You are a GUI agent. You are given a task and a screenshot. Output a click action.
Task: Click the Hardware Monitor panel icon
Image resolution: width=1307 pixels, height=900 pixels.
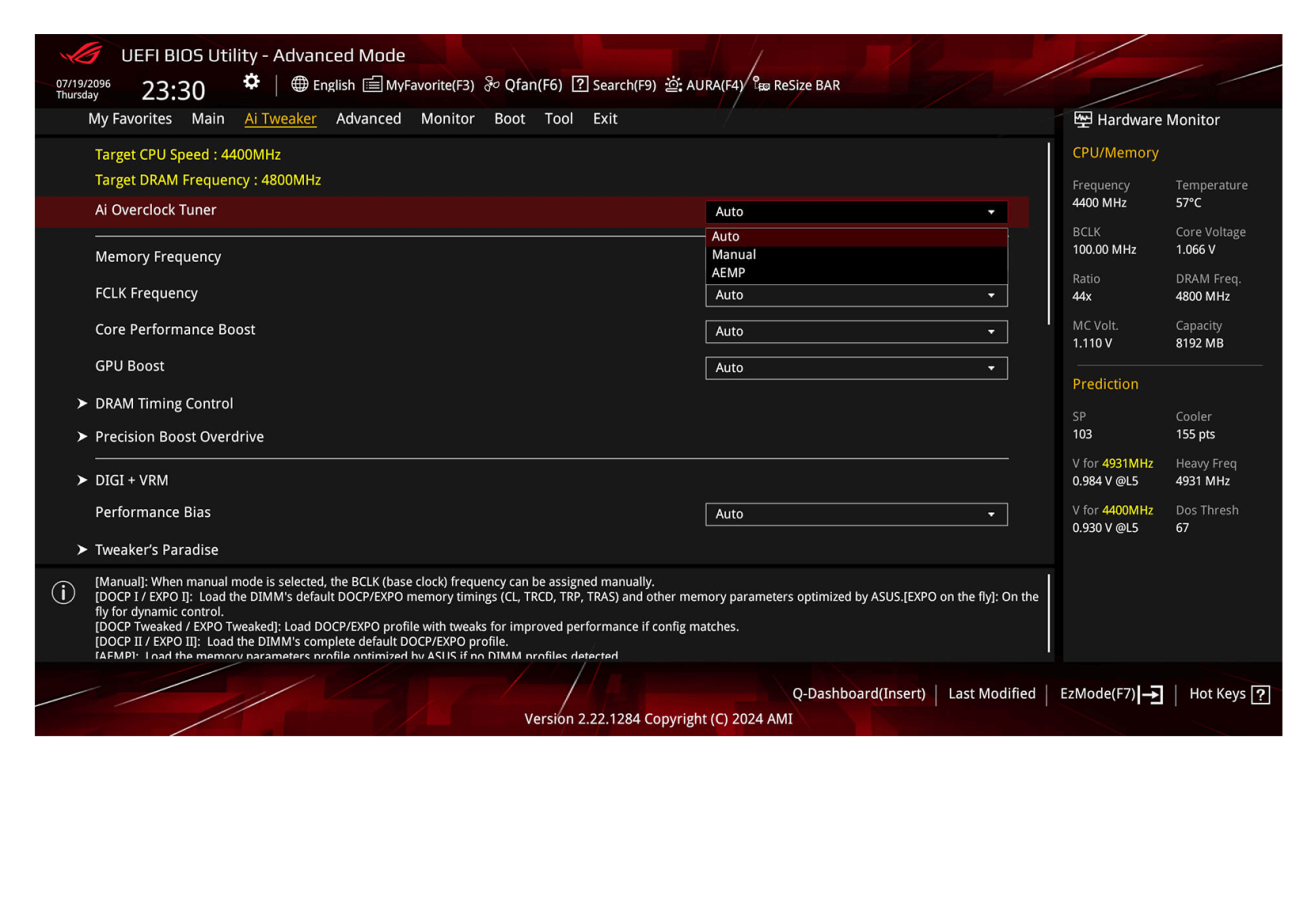pos(1083,120)
